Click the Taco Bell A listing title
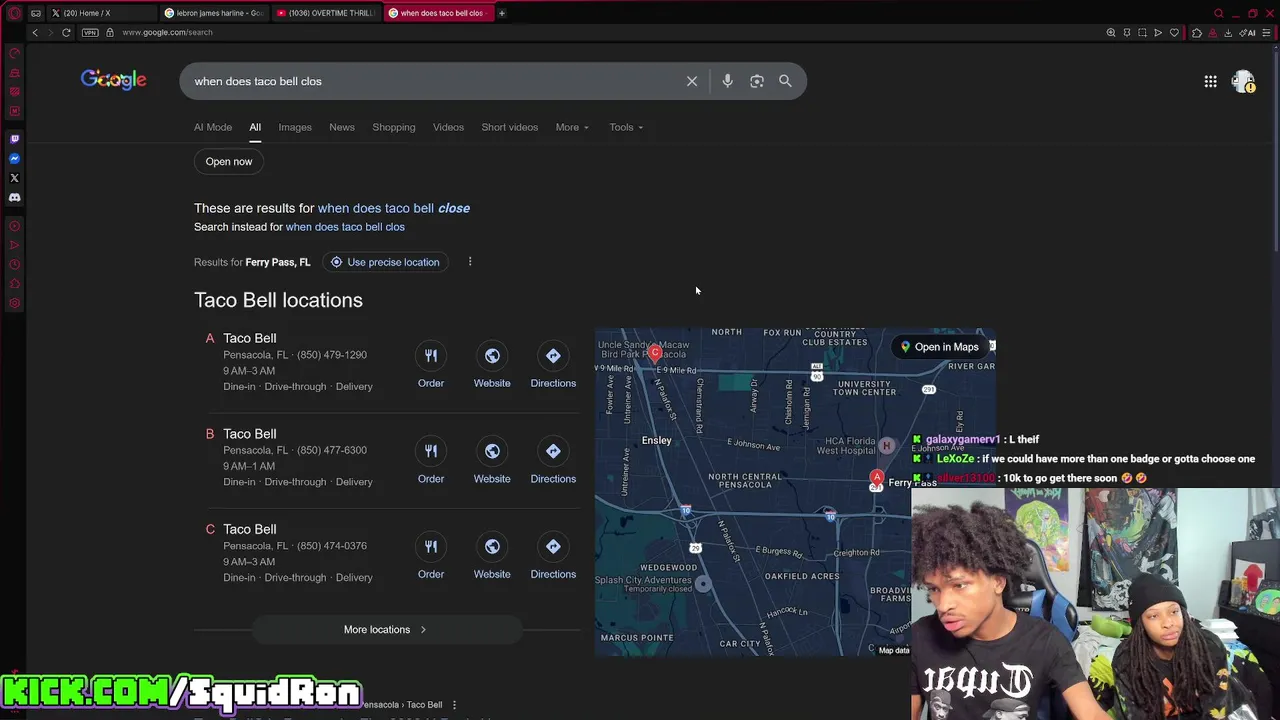 tap(250, 338)
